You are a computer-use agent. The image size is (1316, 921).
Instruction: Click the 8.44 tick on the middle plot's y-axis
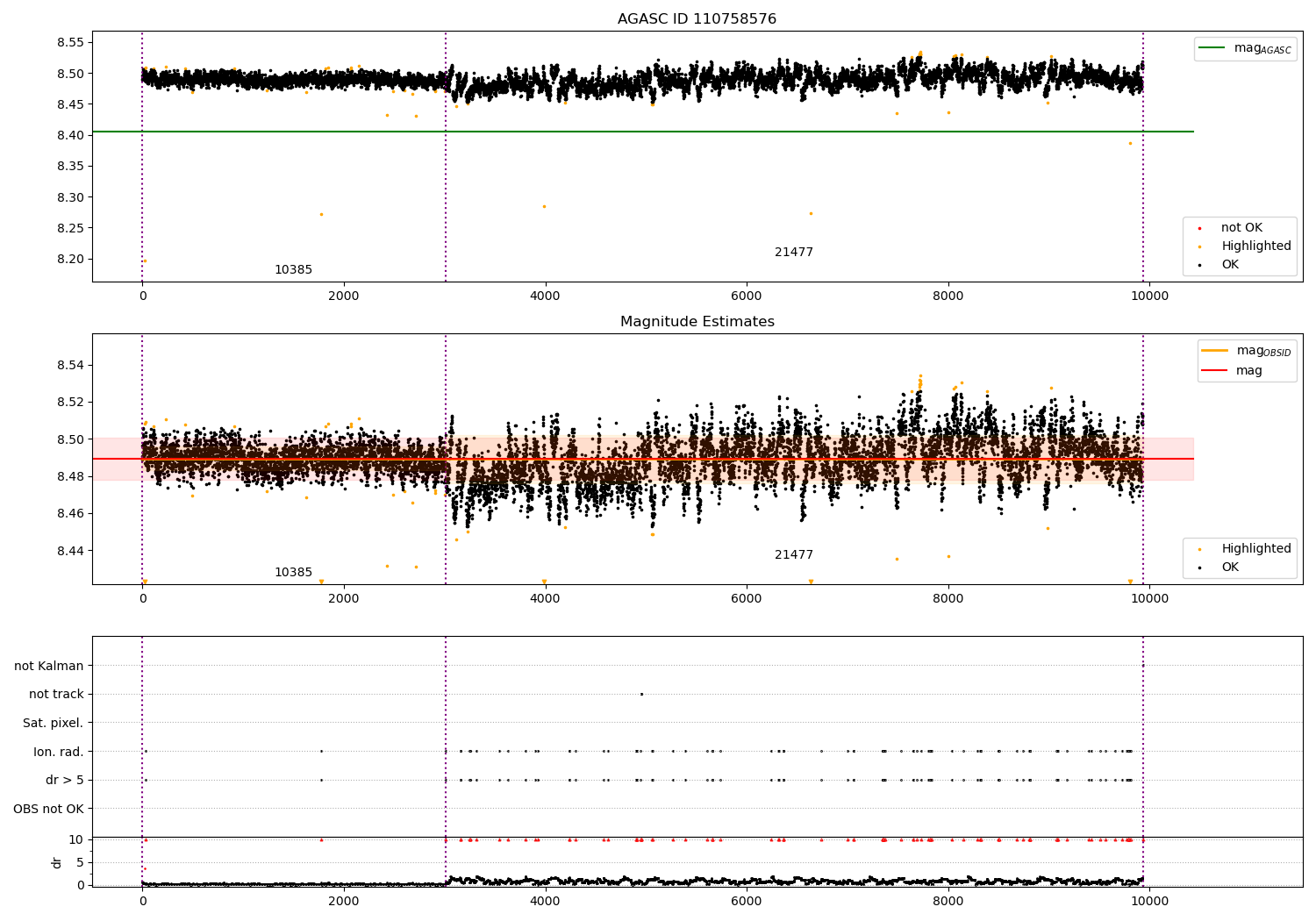(x=68, y=552)
